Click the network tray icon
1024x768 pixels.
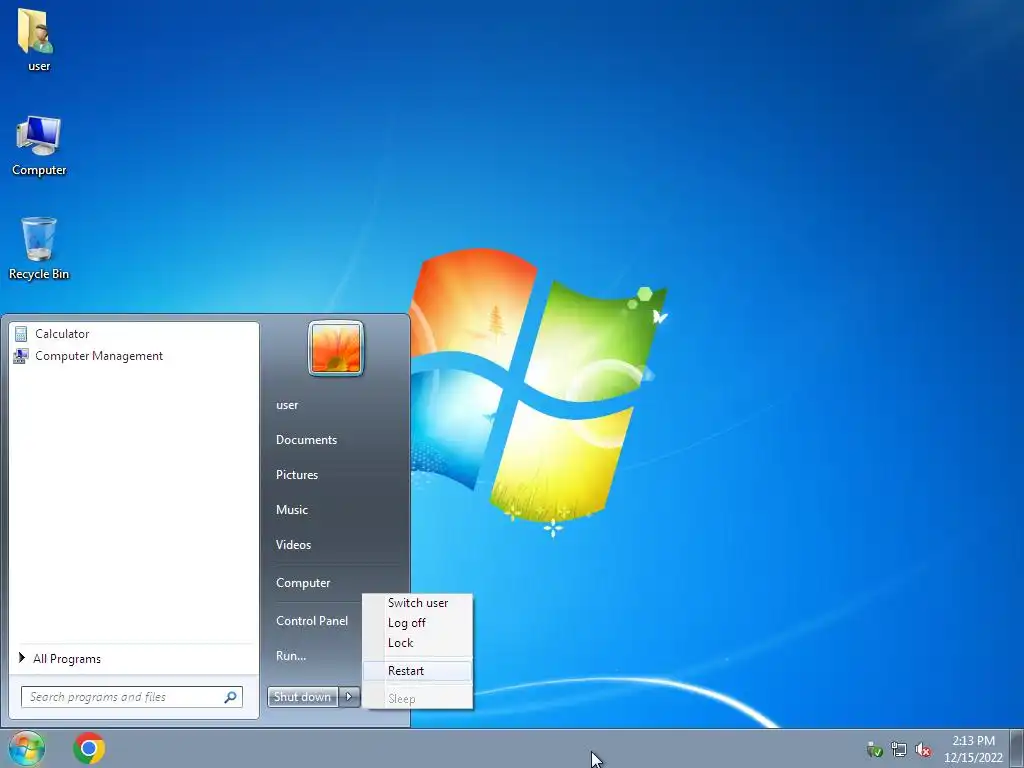899,750
